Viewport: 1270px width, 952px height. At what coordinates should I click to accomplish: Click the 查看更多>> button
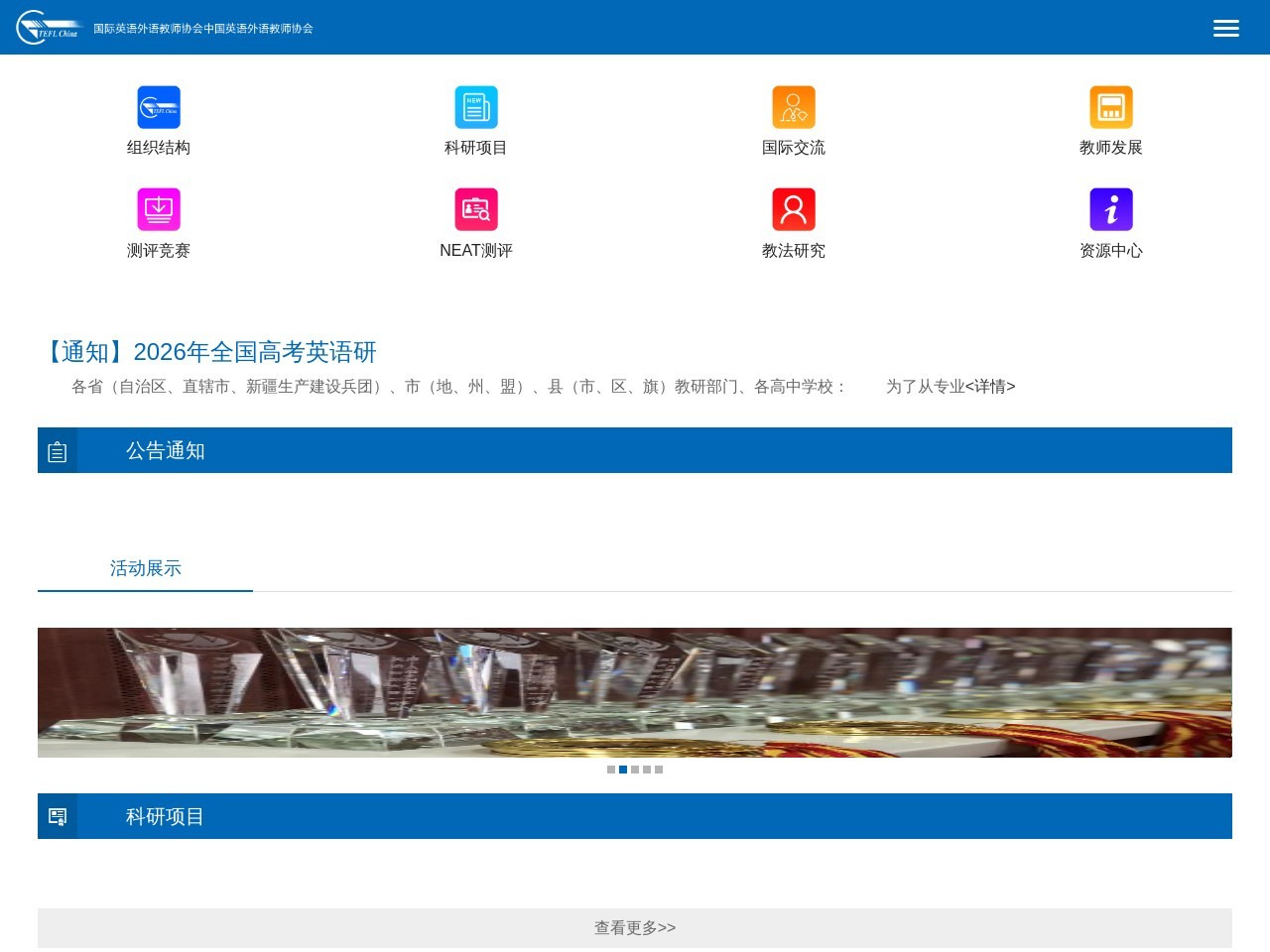coord(635,928)
